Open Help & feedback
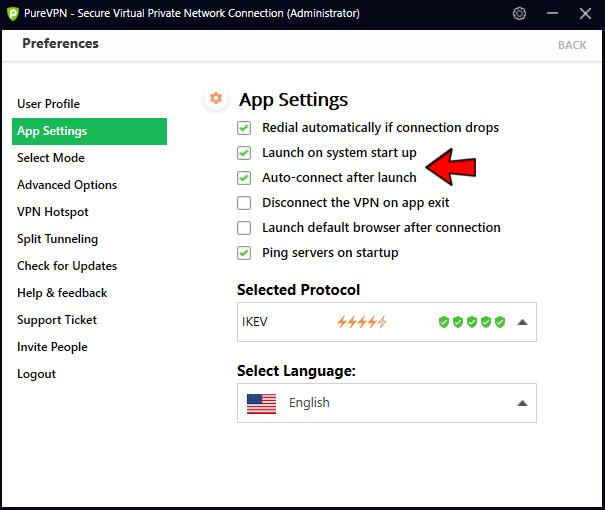This screenshot has height=510, width=605. pos(62,293)
